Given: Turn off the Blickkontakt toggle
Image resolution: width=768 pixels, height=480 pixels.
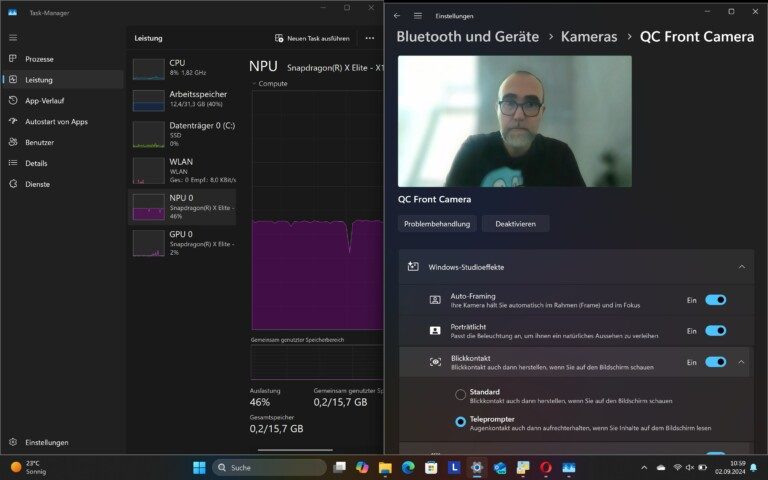Looking at the screenshot, I should (x=716, y=362).
